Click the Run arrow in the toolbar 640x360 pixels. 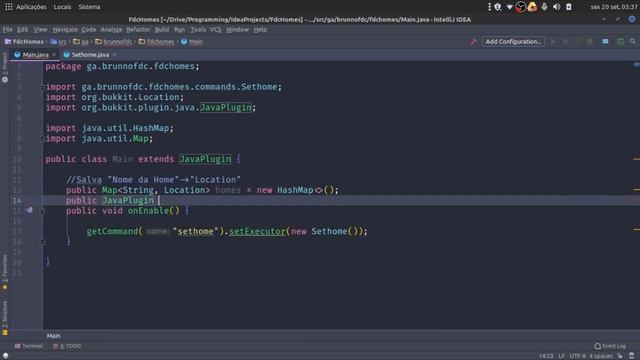553,42
